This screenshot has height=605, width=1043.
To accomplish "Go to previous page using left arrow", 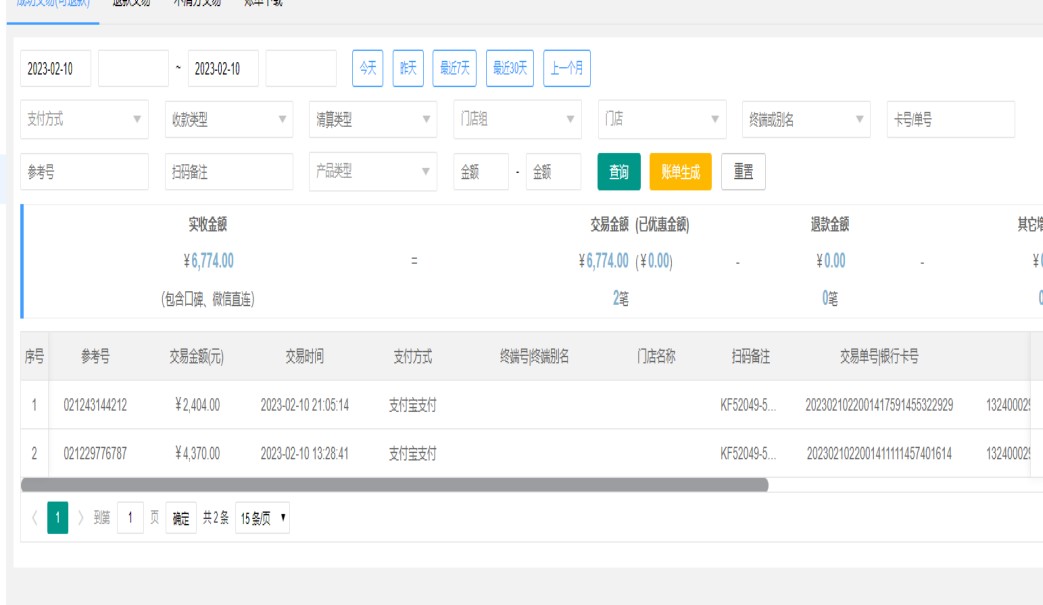I will point(35,518).
